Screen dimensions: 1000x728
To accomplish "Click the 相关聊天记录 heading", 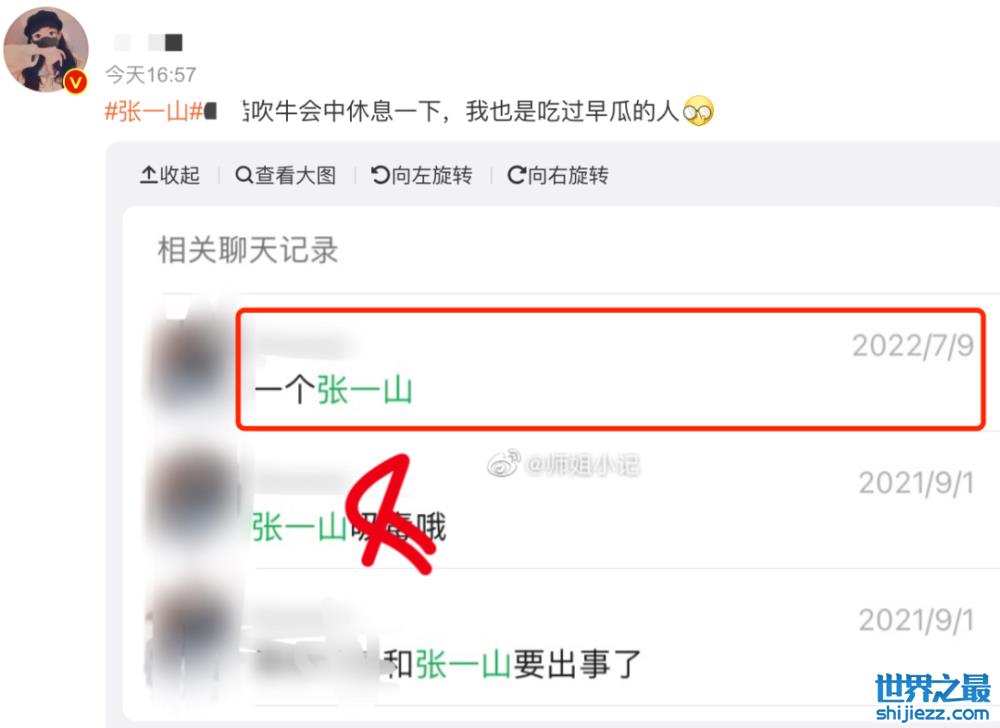I will click(248, 250).
